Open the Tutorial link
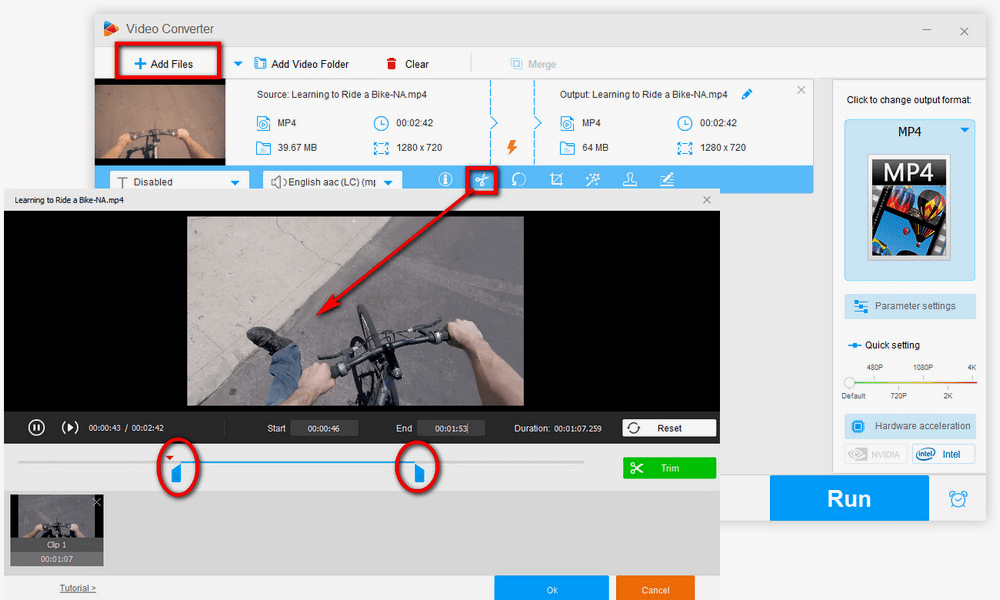 pyautogui.click(x=78, y=588)
